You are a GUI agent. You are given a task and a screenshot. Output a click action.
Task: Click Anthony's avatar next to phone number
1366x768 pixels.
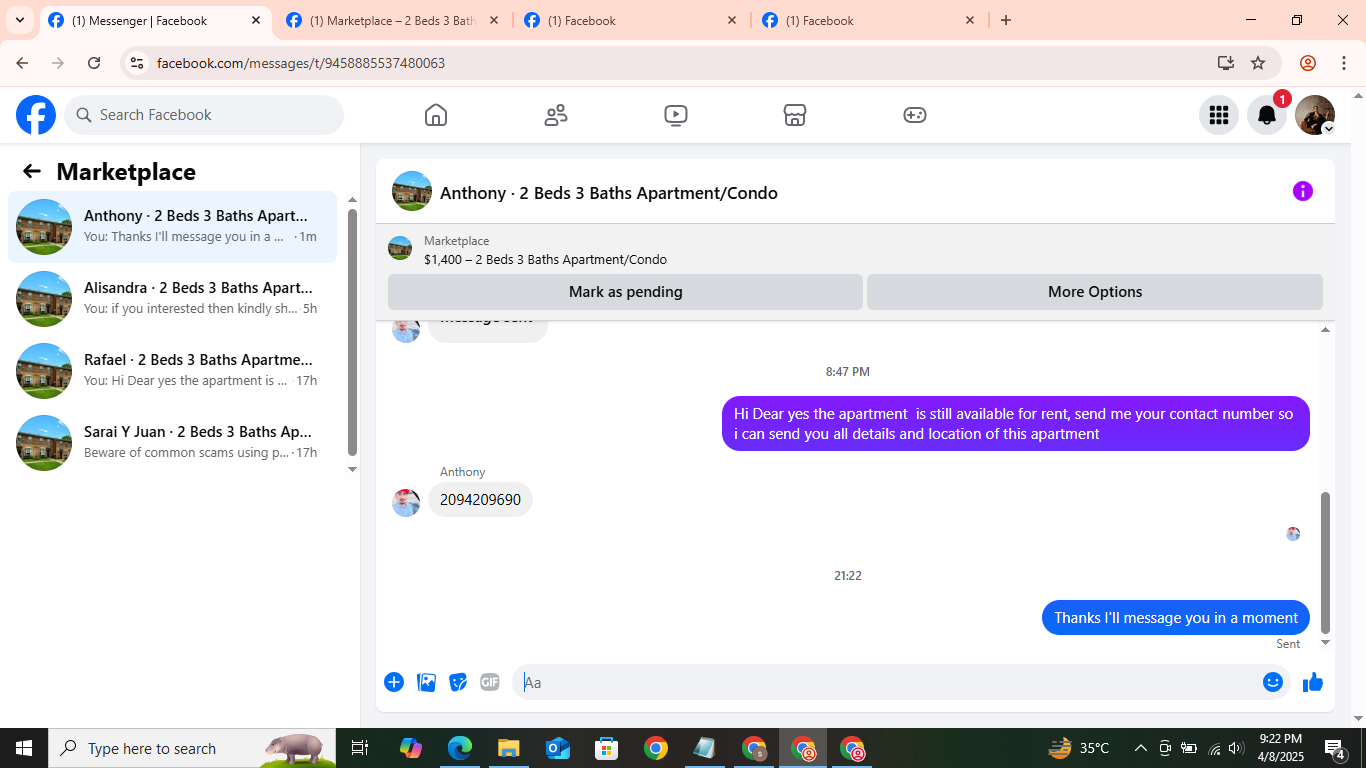click(x=406, y=502)
